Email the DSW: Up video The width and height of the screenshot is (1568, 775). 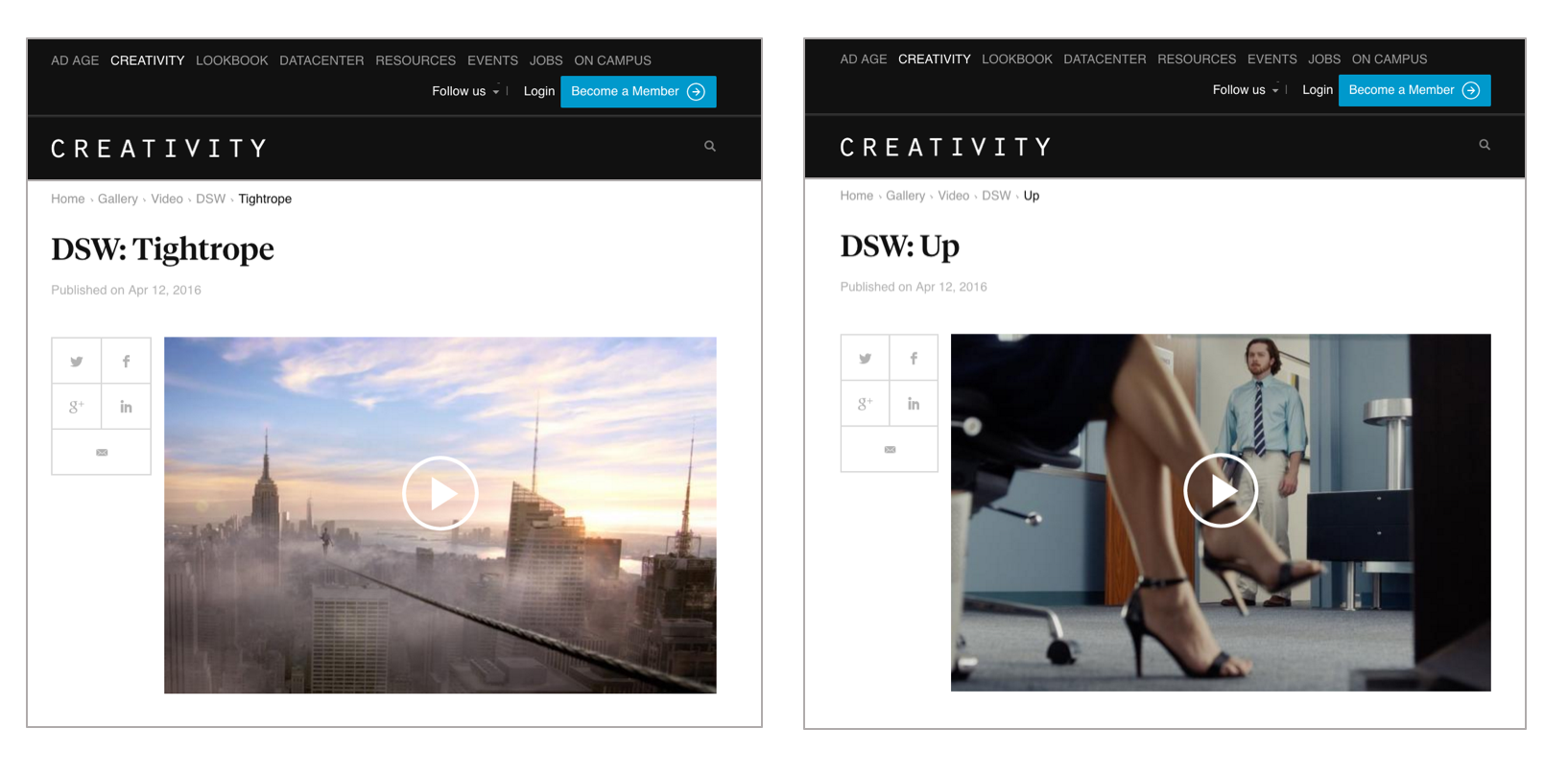(890, 449)
